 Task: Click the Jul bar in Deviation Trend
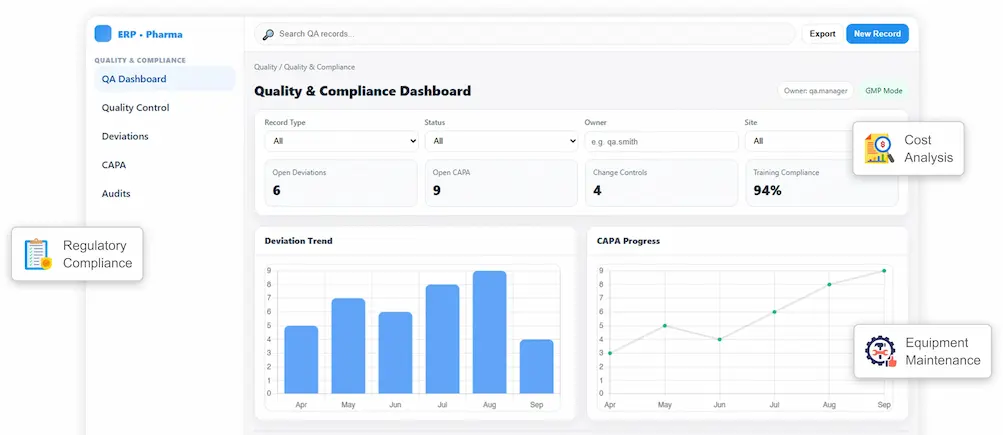[x=443, y=339]
